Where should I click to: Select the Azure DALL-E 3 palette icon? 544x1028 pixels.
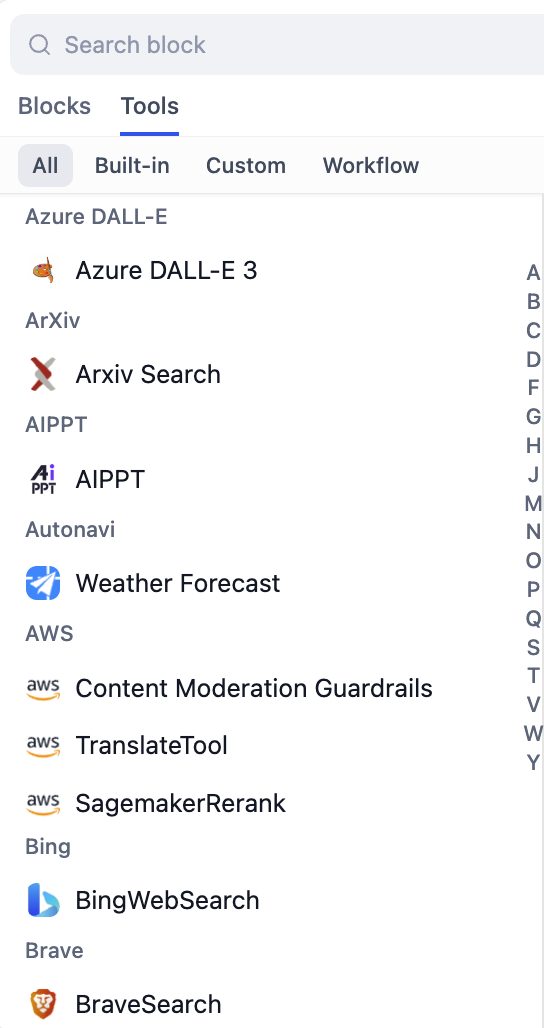pyautogui.click(x=43, y=270)
